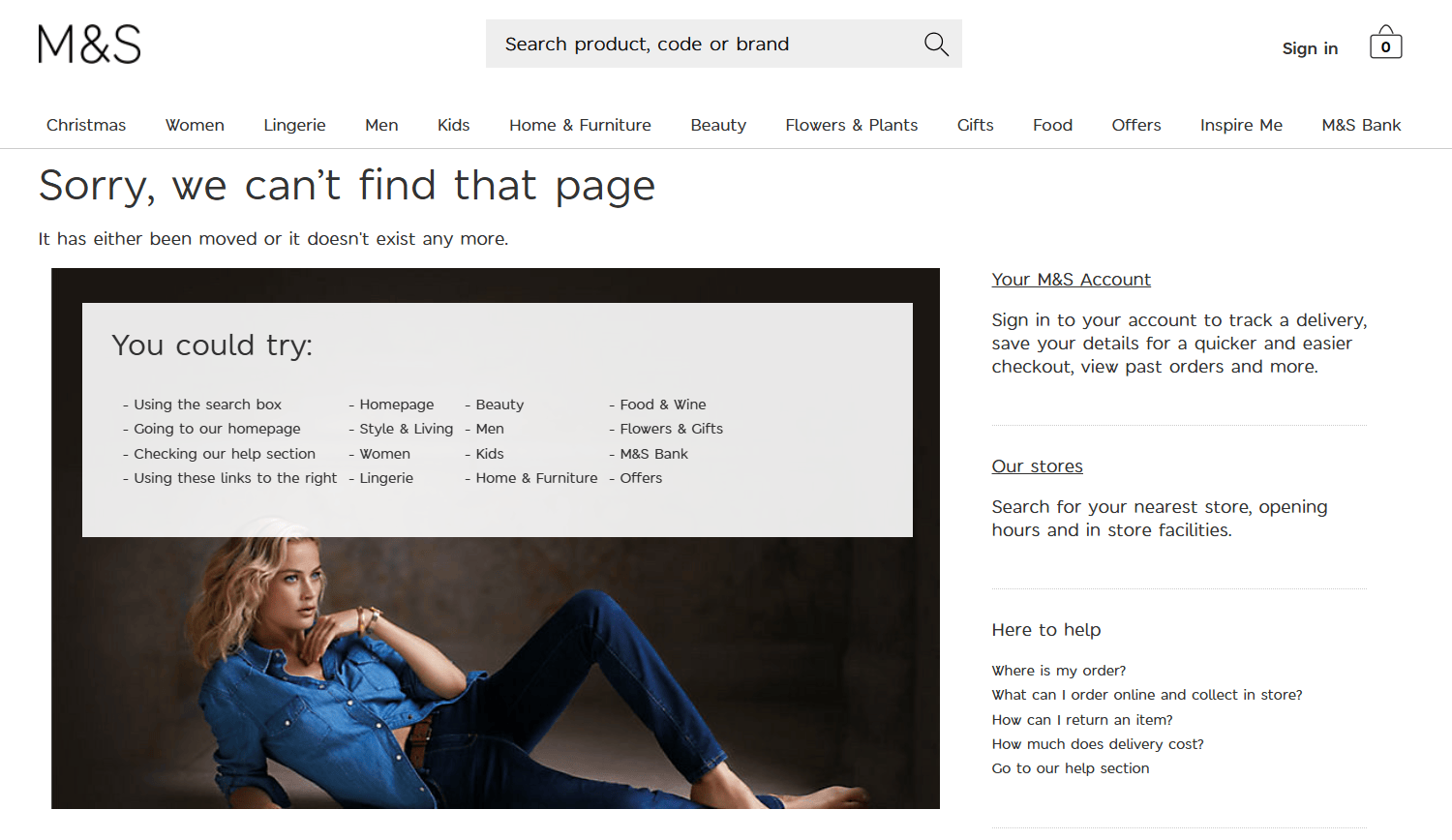Viewport: 1452px width, 840px height.
Task: Open the M&S Bank navigation item
Action: click(1361, 125)
